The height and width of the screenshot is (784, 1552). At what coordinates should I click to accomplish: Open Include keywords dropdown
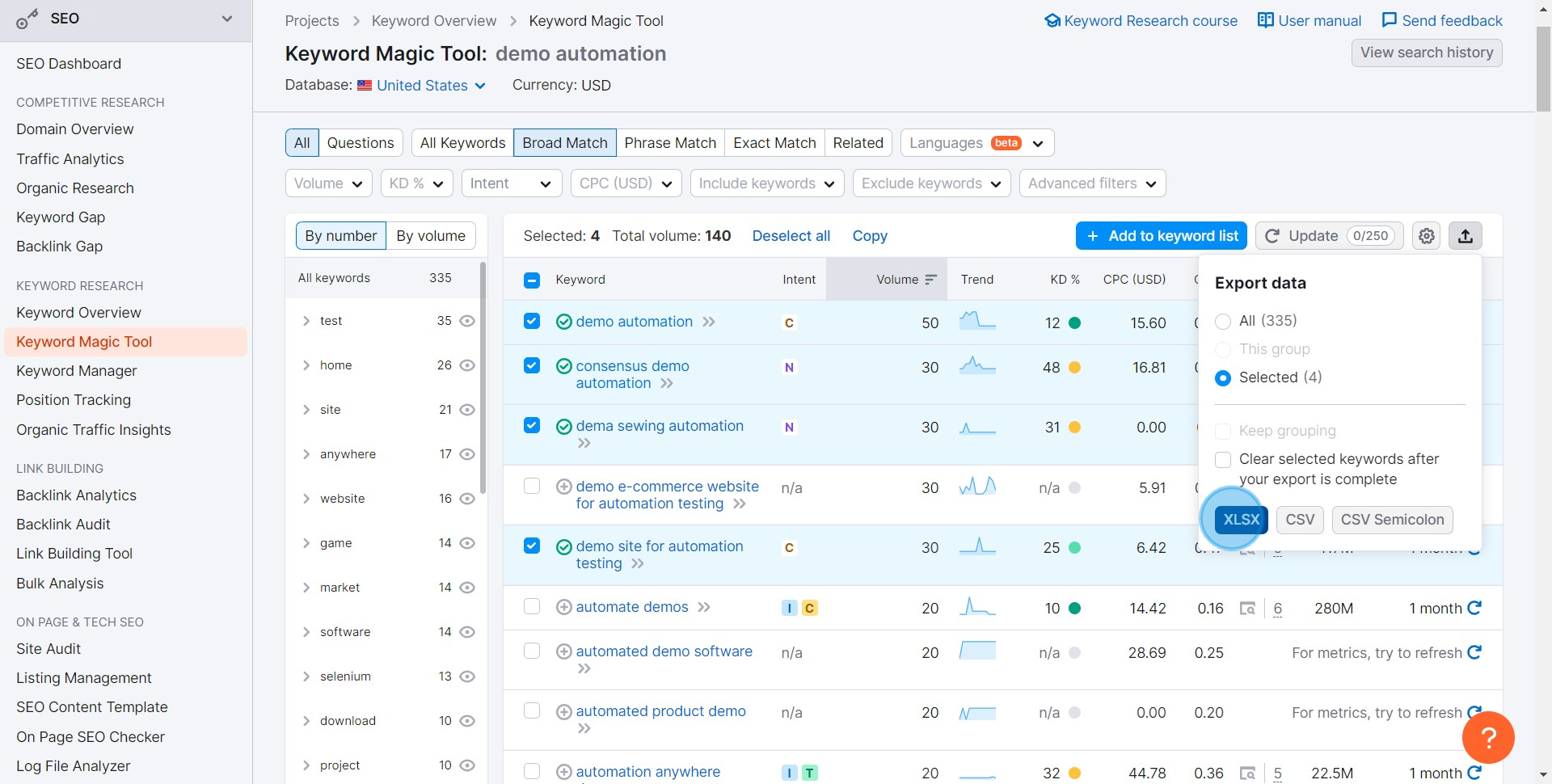[x=767, y=183]
